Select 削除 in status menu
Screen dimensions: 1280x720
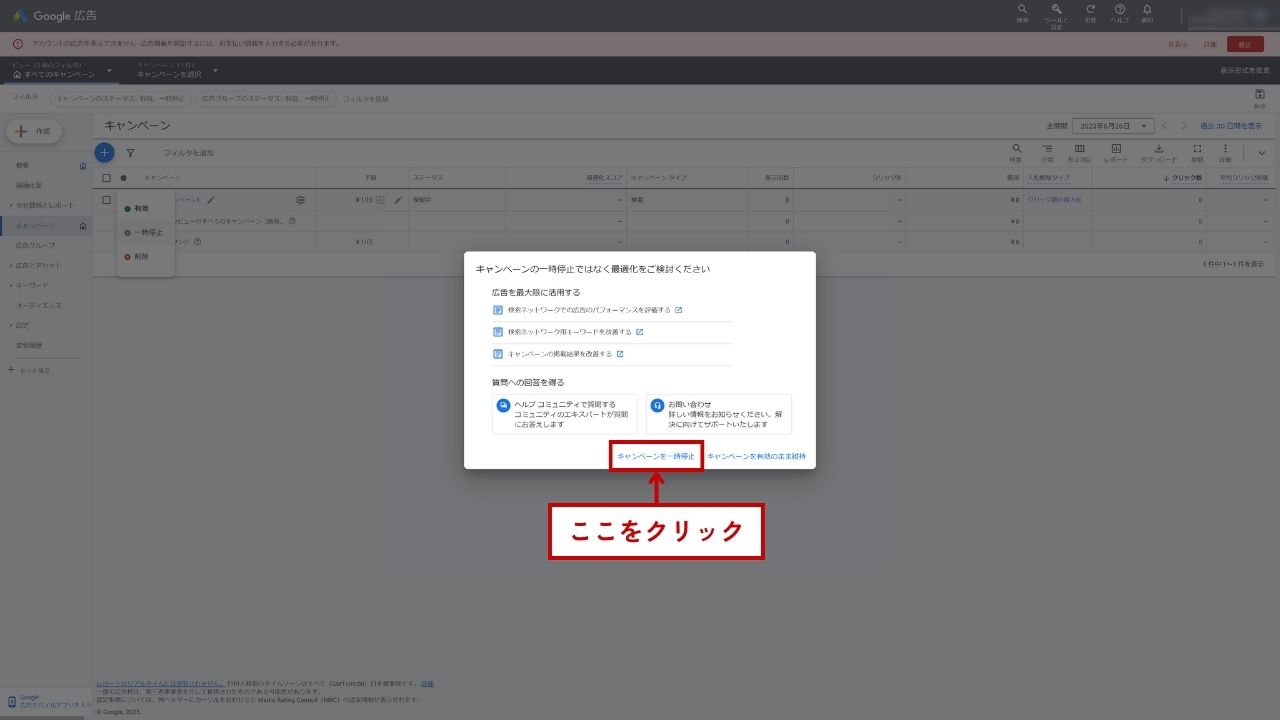point(145,256)
